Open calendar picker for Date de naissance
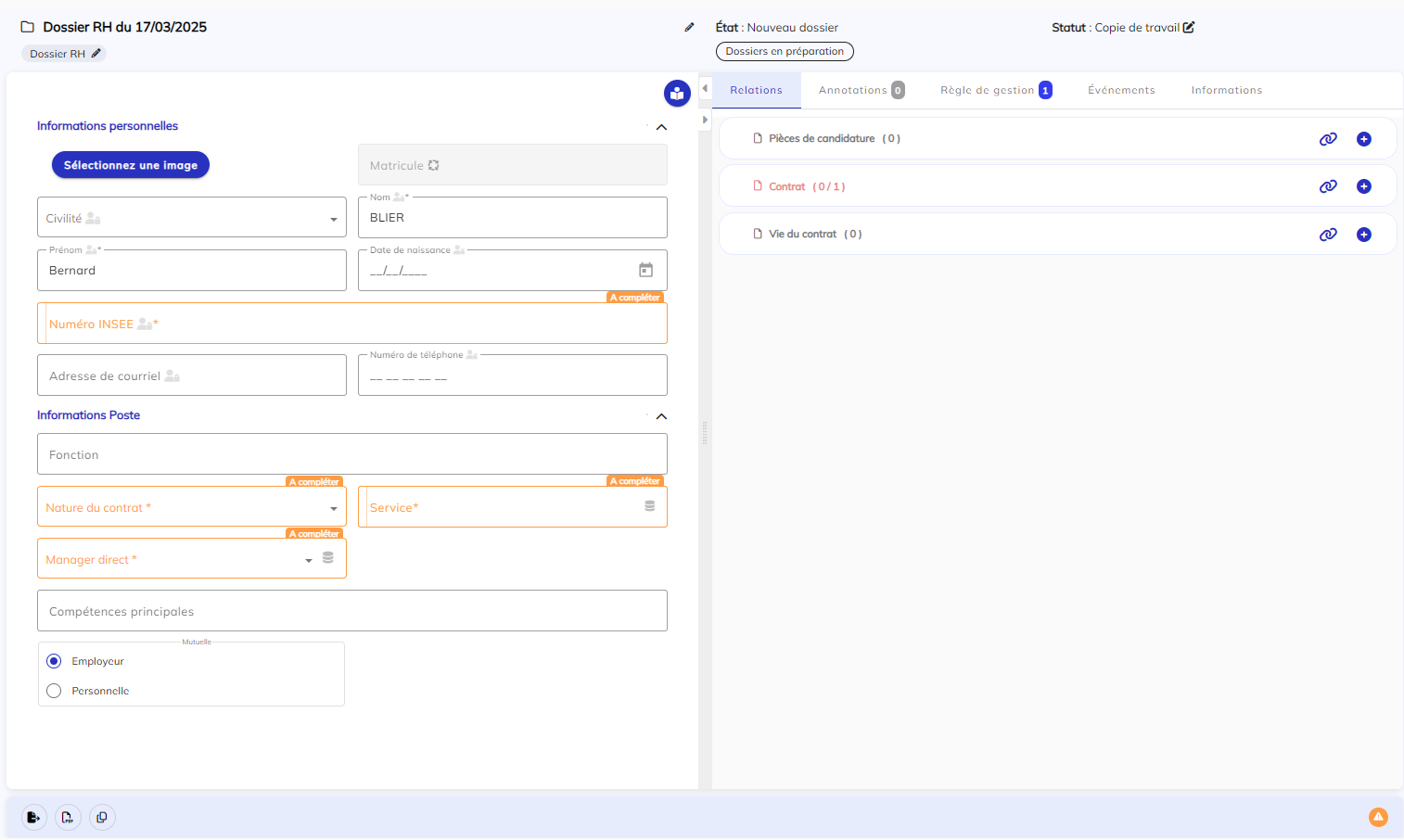Screen dimensions: 1404x840 (645, 270)
